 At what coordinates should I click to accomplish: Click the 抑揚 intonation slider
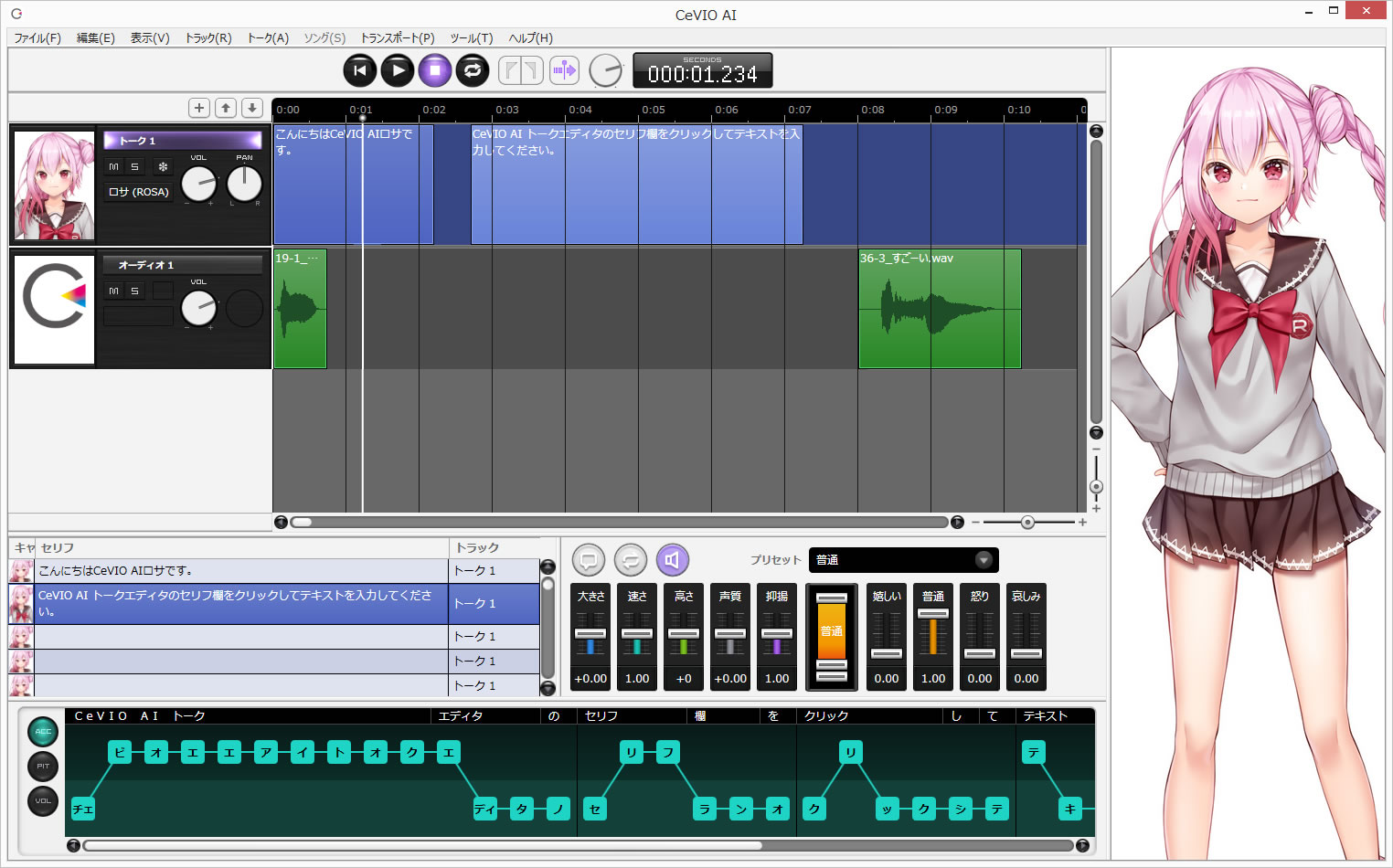click(777, 636)
